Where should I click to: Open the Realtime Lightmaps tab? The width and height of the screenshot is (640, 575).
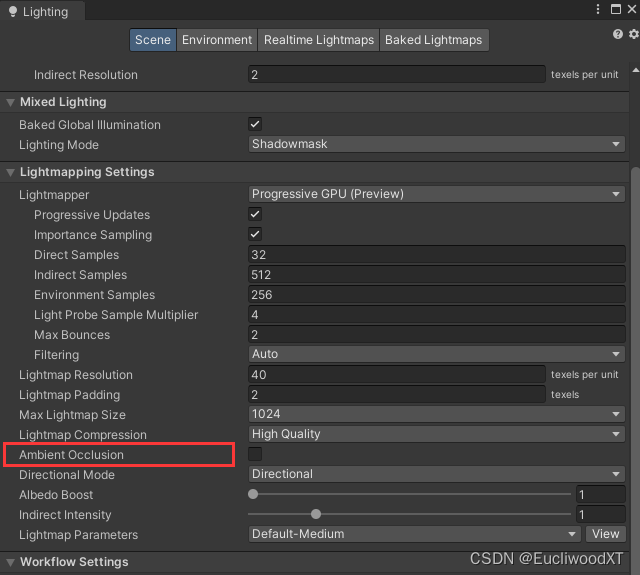click(x=319, y=40)
